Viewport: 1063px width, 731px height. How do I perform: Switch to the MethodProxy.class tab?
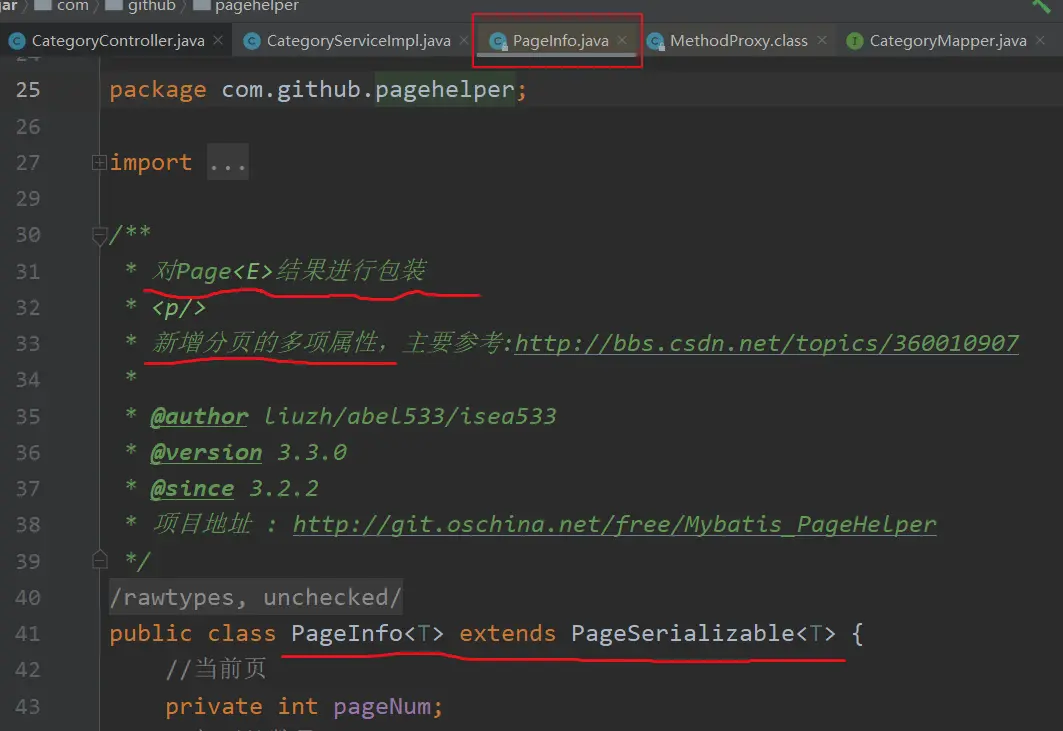tap(738, 41)
